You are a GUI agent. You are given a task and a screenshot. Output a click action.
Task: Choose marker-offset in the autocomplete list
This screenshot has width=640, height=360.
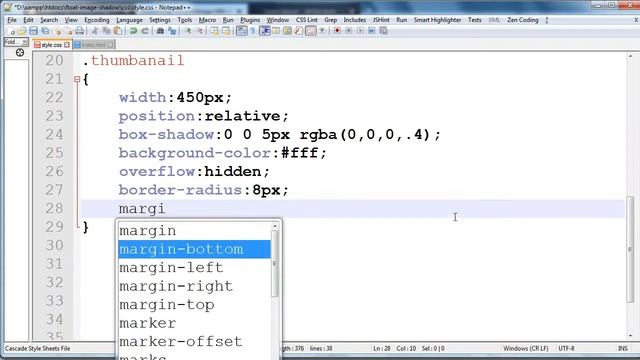point(194,341)
